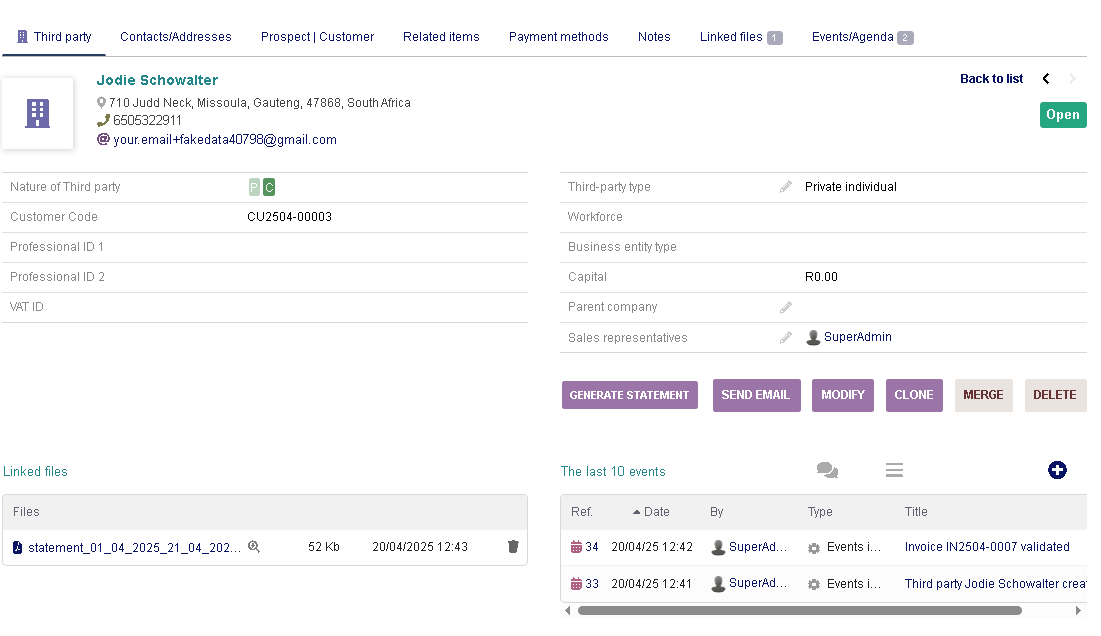Open the Invoice IN2504-0007 validated event

pos(987,547)
